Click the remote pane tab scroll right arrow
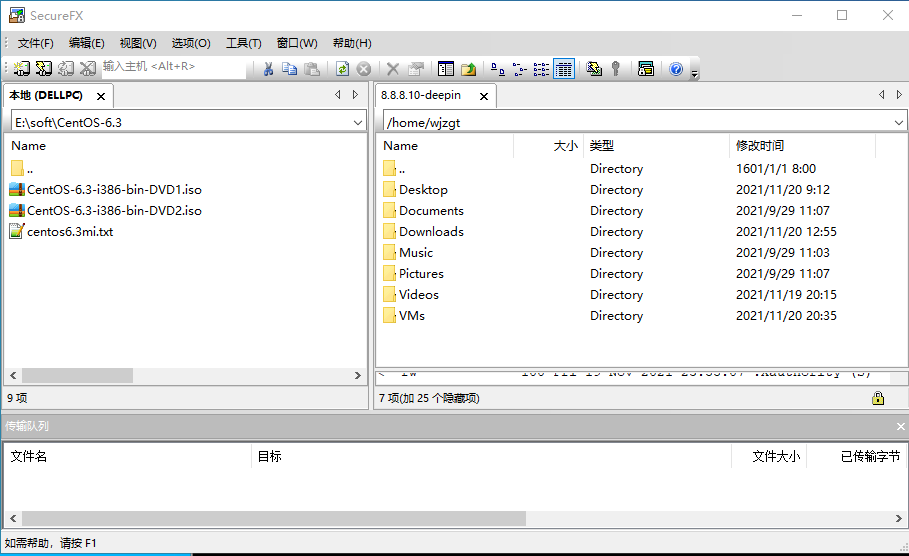This screenshot has width=909, height=556. coord(899,95)
